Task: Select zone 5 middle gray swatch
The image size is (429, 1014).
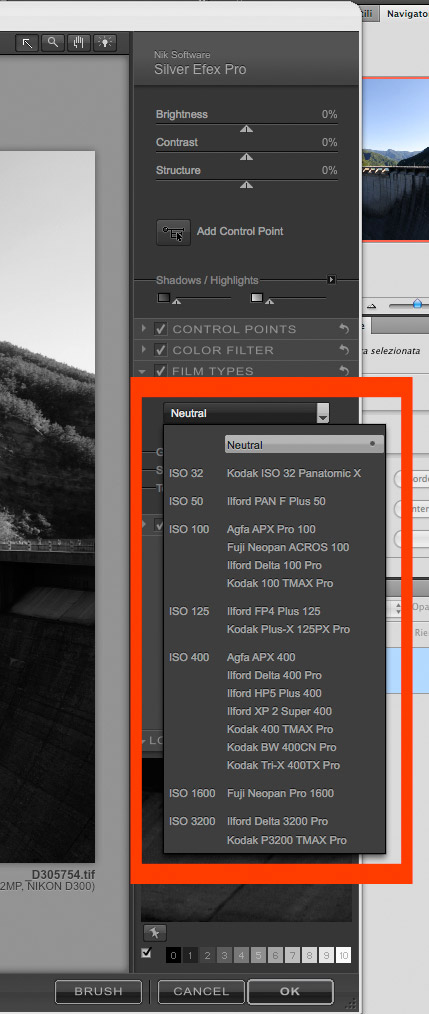Action: pos(256,955)
